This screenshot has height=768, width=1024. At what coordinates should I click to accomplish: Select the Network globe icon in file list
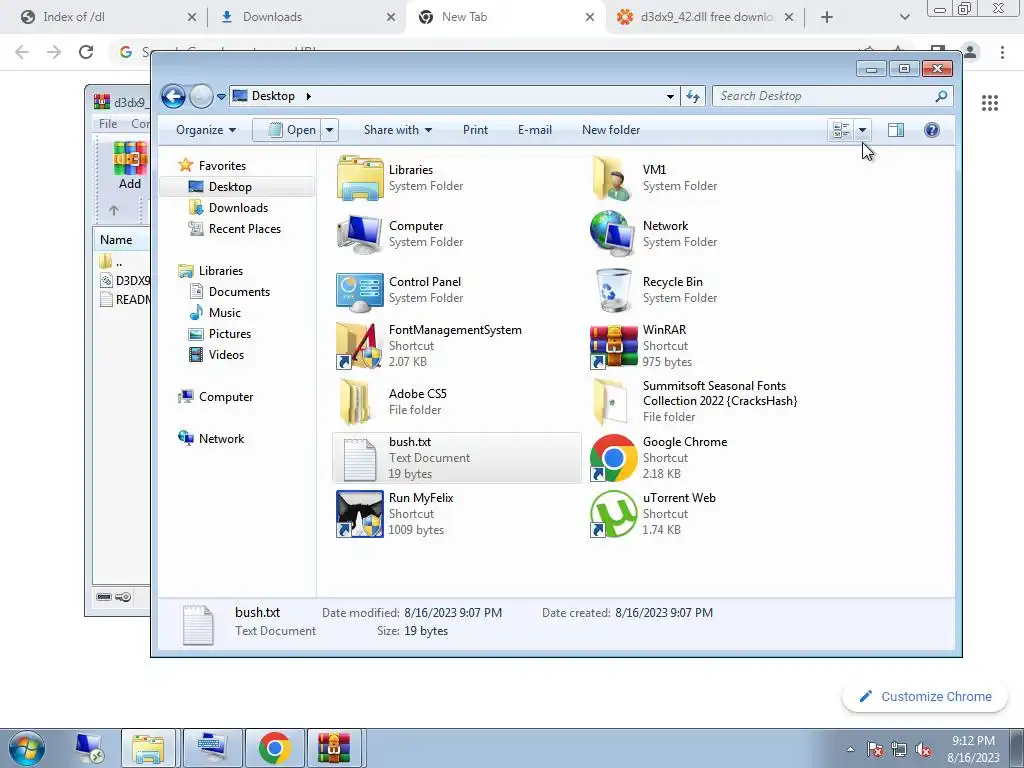pyautogui.click(x=613, y=233)
